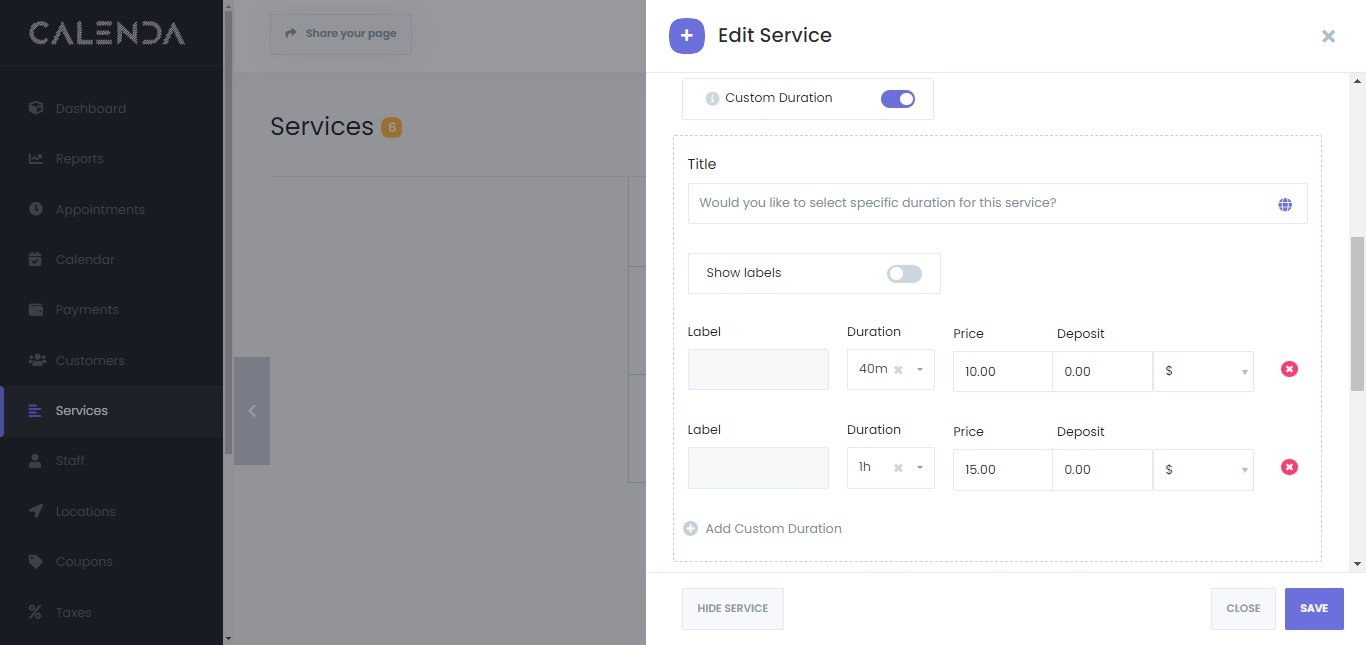Clear the 1h duration selection

[898, 468]
